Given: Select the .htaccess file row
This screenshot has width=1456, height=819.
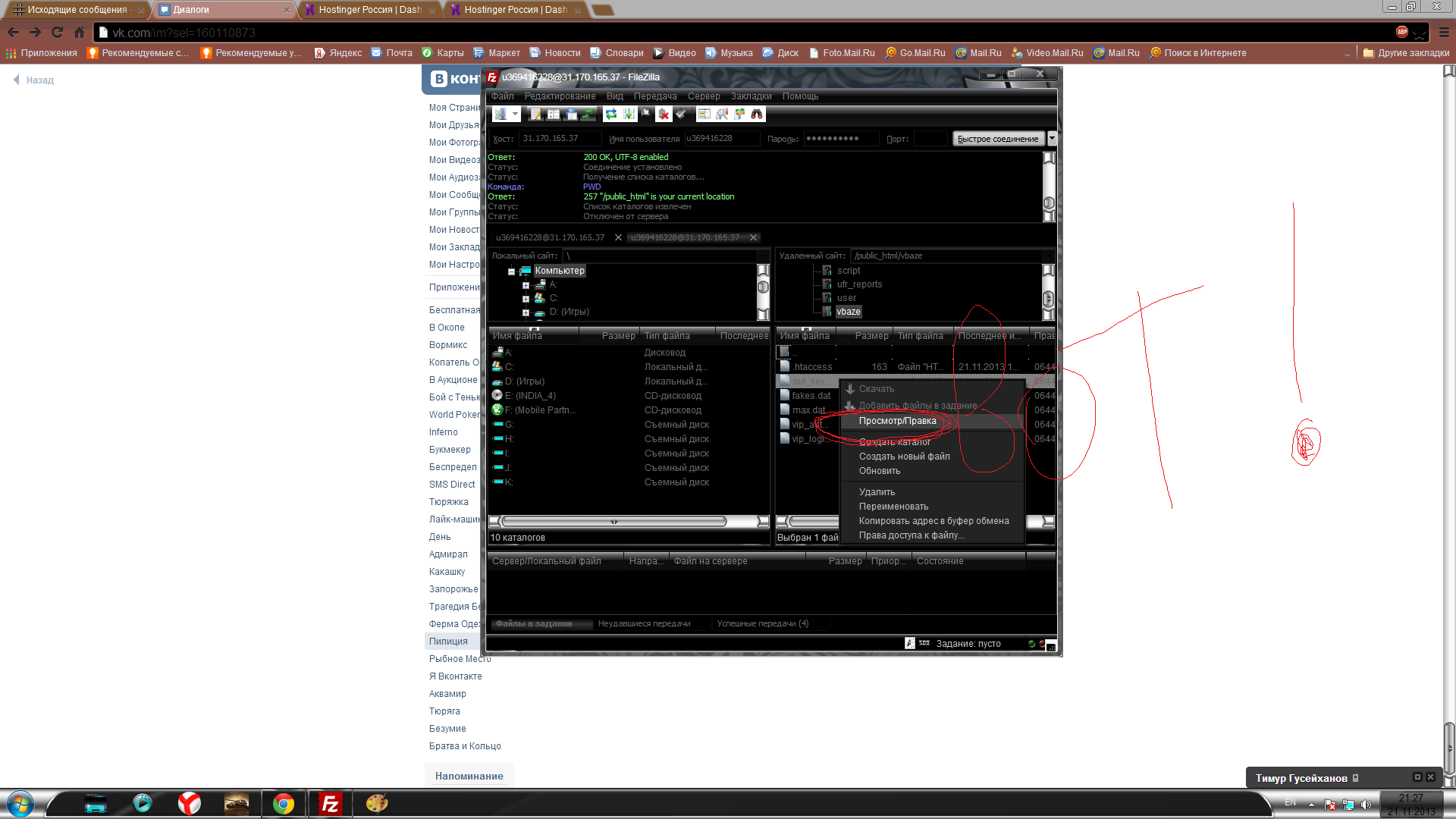Looking at the screenshot, I should click(915, 367).
